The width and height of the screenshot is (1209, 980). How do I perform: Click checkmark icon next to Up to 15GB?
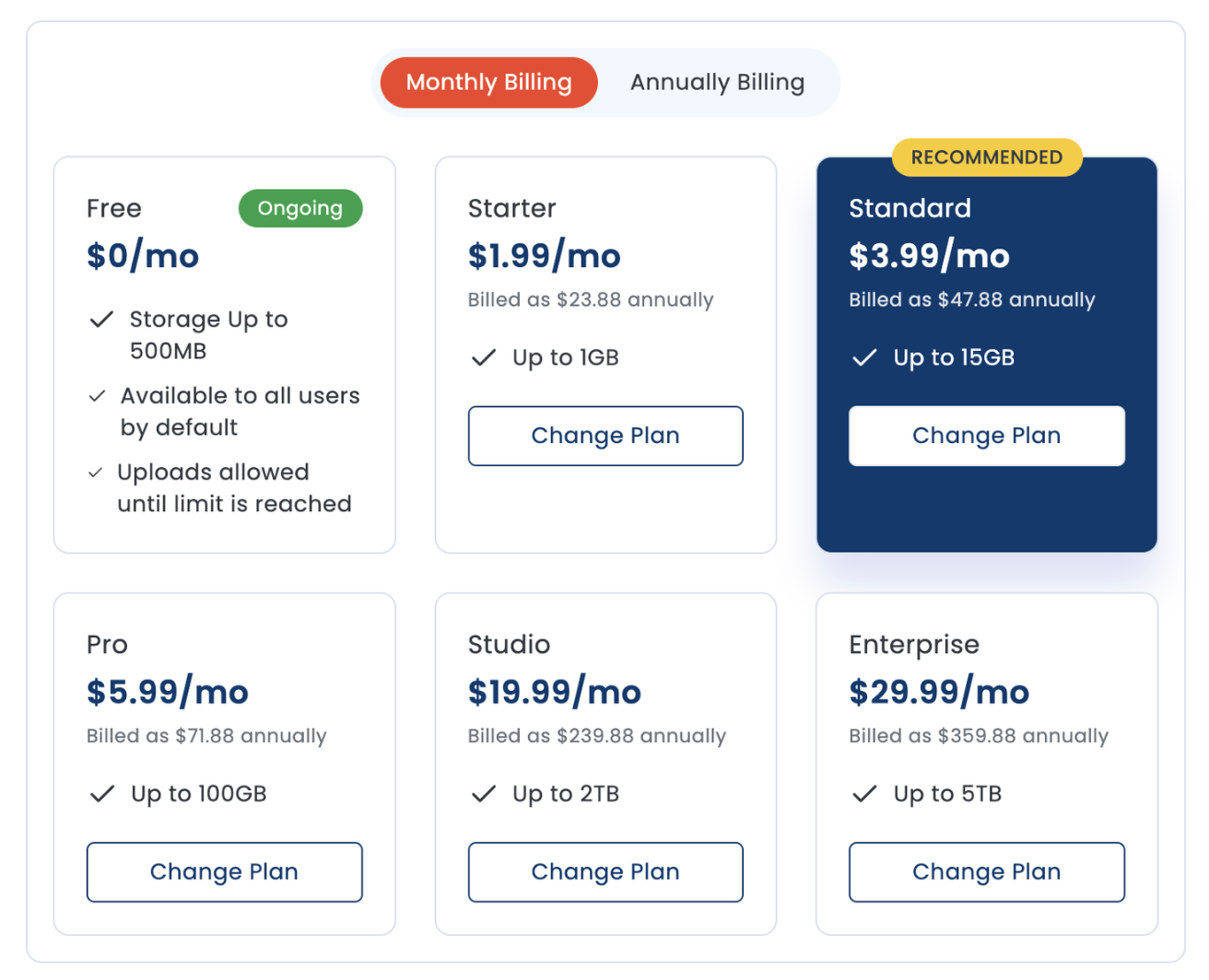click(864, 357)
